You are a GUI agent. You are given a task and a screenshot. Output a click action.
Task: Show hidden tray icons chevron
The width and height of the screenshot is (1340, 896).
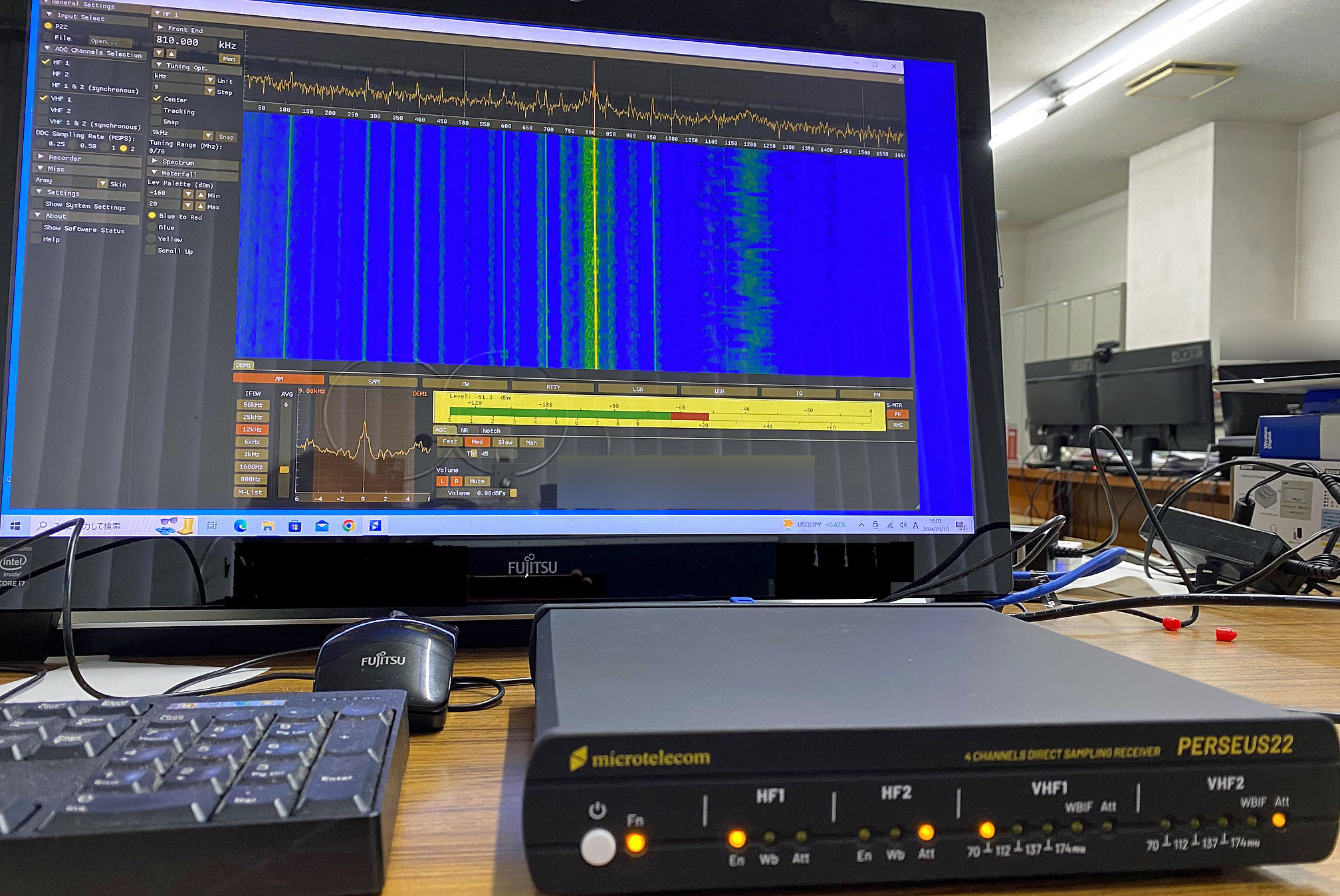click(x=861, y=525)
